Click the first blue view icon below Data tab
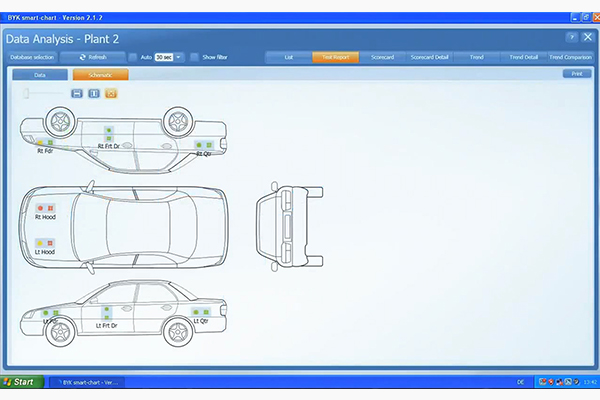Screen dimensions: 600x400 [77, 93]
